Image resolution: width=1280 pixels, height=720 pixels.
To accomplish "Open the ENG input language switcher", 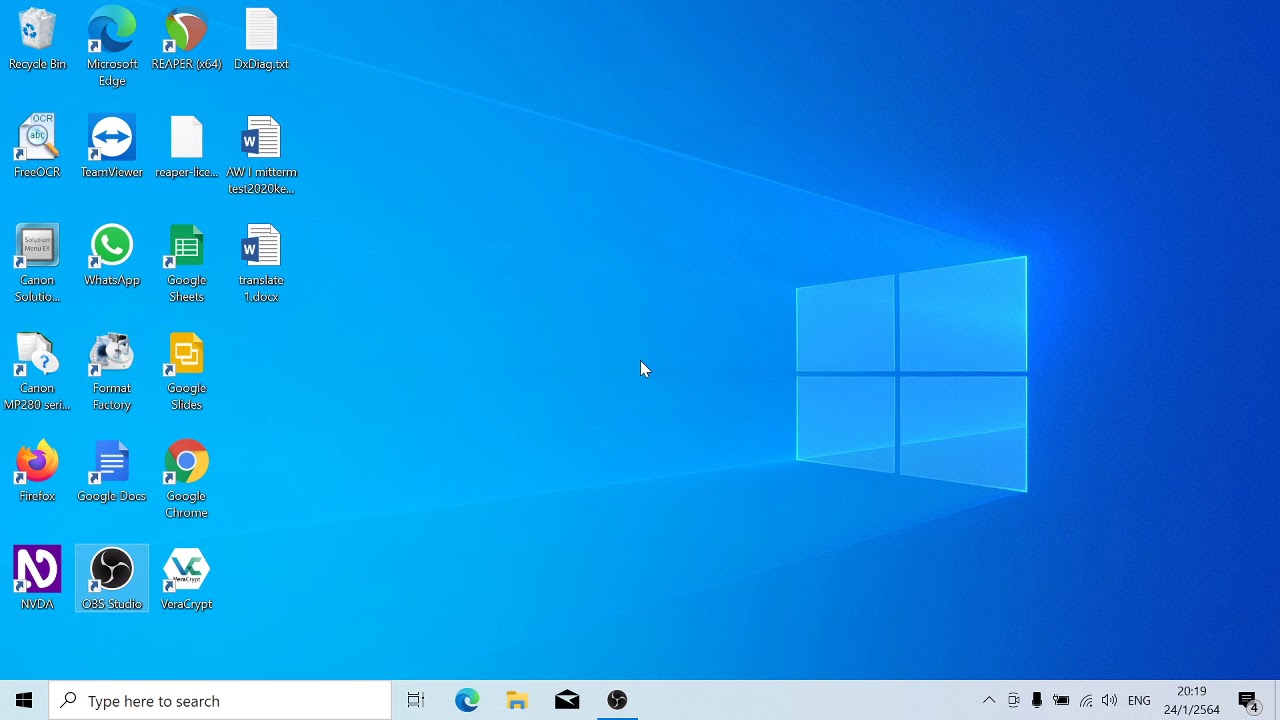I will (1139, 700).
